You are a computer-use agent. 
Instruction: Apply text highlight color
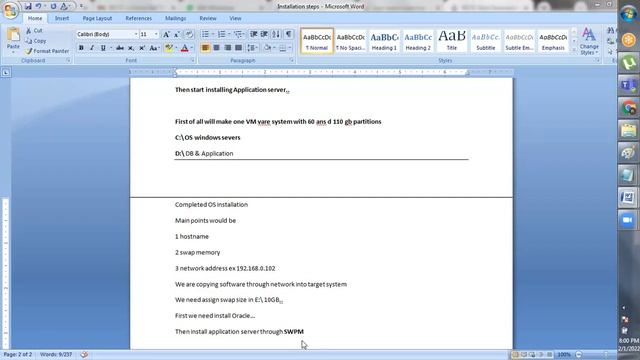(169, 48)
